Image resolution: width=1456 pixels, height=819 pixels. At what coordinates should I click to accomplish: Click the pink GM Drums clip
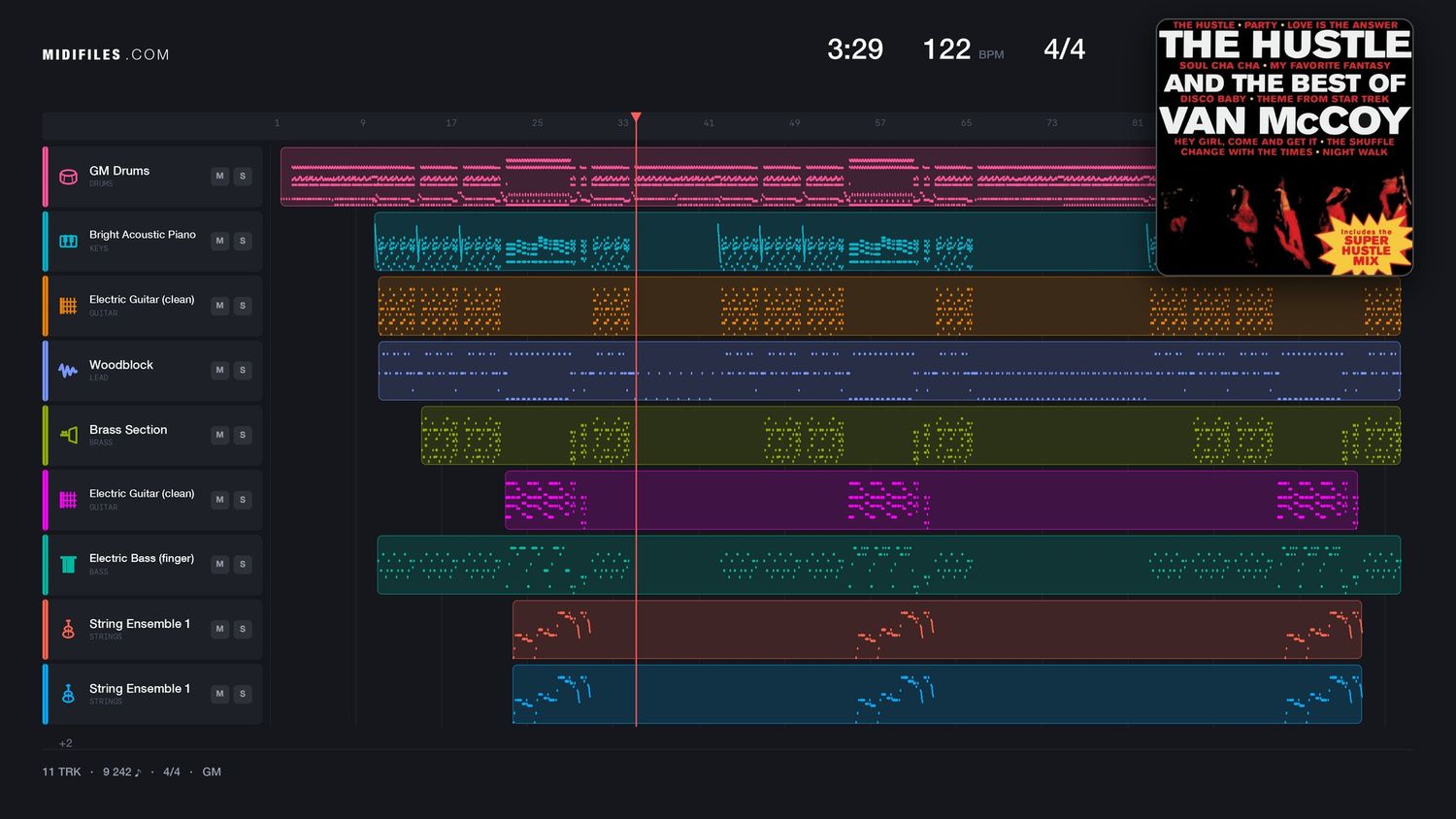click(718, 177)
